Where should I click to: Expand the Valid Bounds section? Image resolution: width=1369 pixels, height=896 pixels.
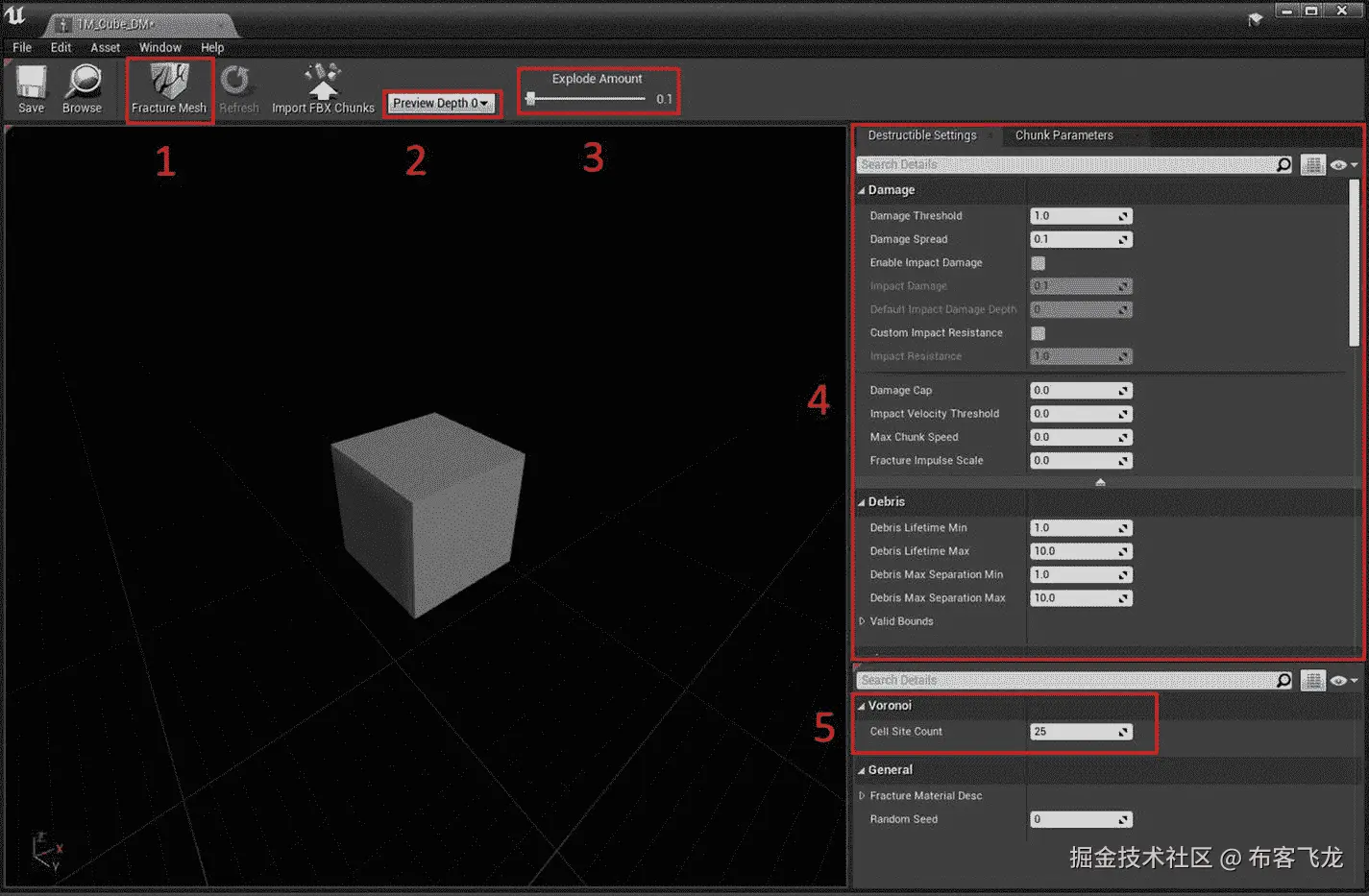coord(862,621)
